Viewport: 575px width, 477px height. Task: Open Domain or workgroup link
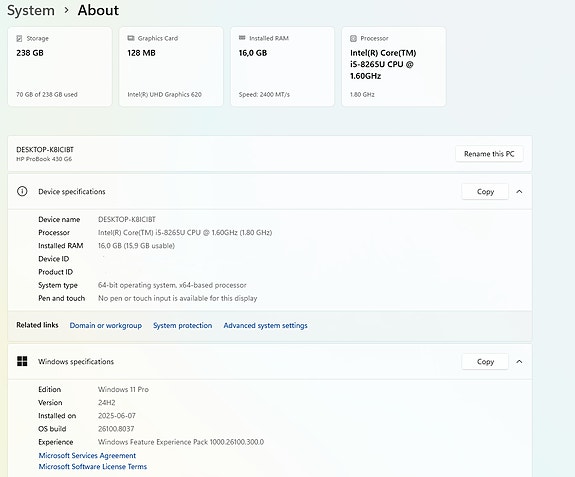(106, 326)
